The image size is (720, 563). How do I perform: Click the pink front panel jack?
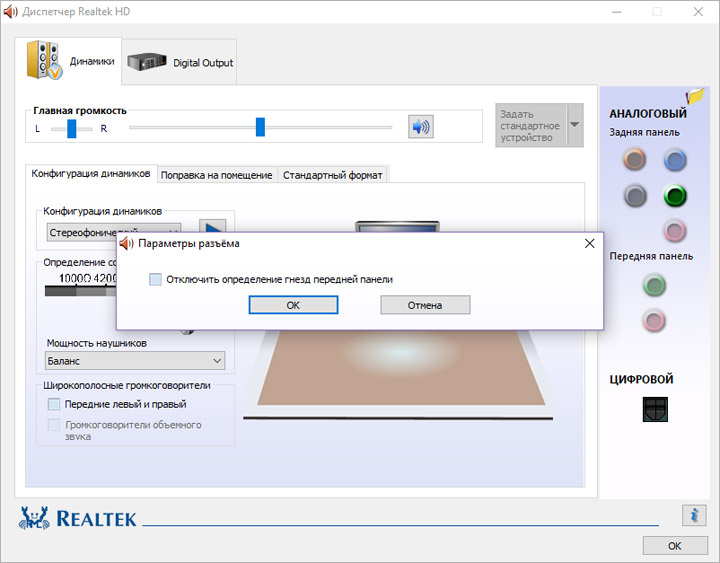654,320
